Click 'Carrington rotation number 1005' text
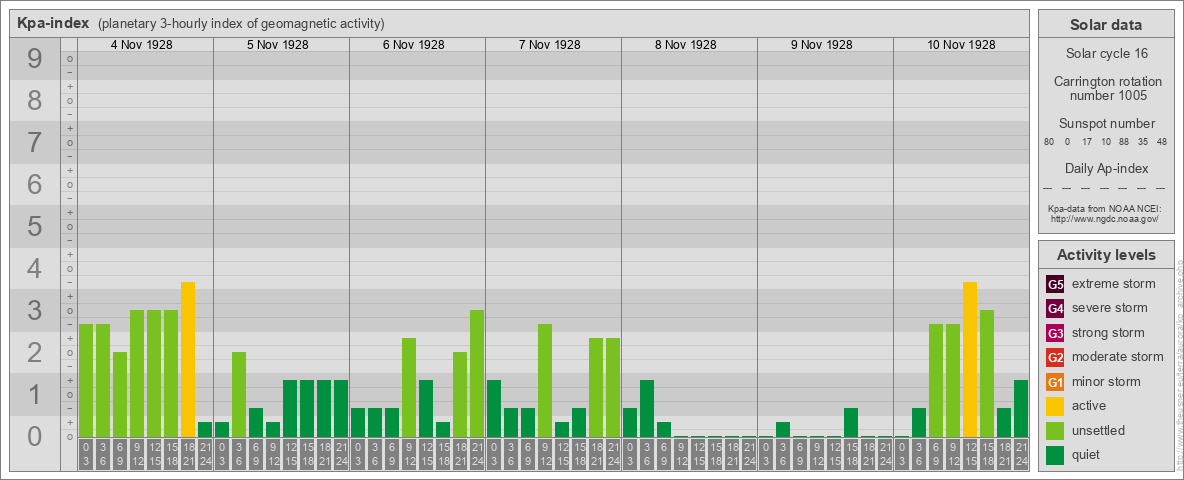Viewport: 1184px width, 480px height. pos(1106,88)
